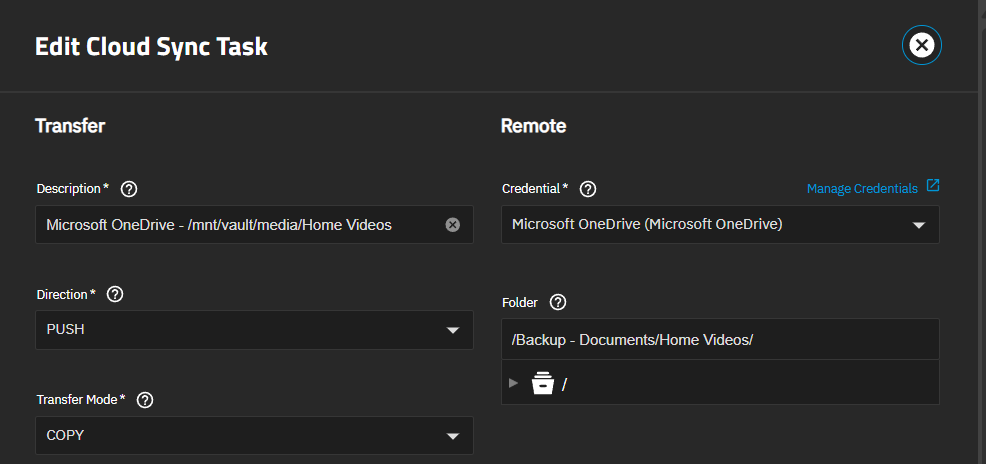Select the root folder drawer icon
This screenshot has height=464, width=986.
(542, 383)
